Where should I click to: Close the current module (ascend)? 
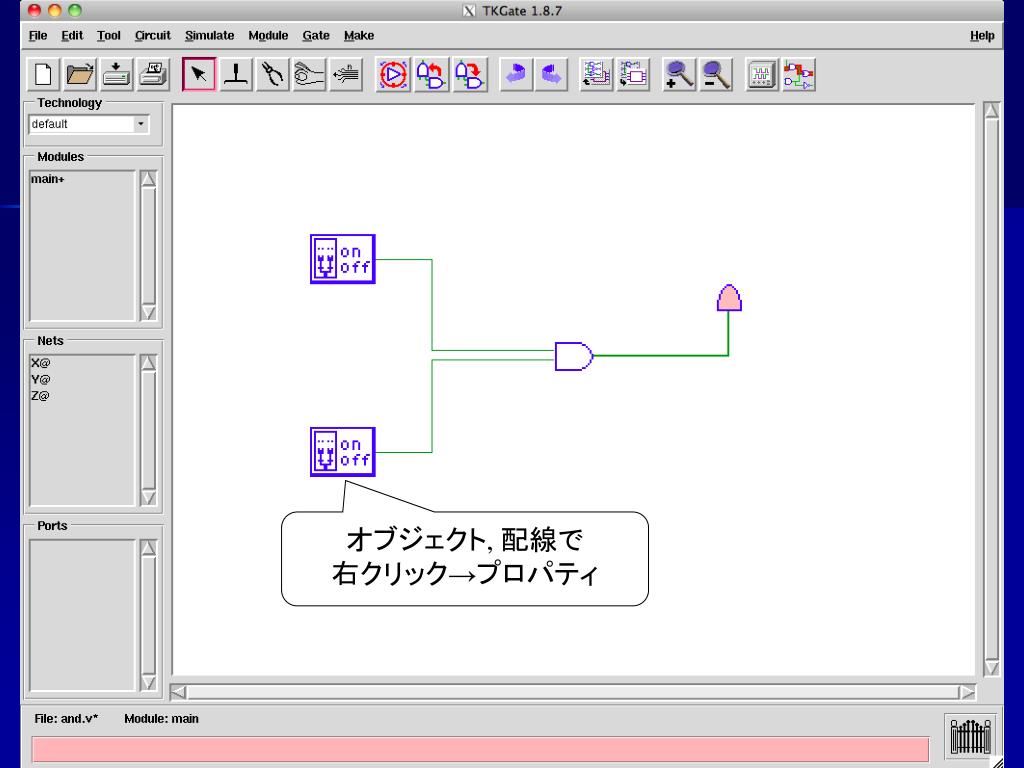click(633, 74)
